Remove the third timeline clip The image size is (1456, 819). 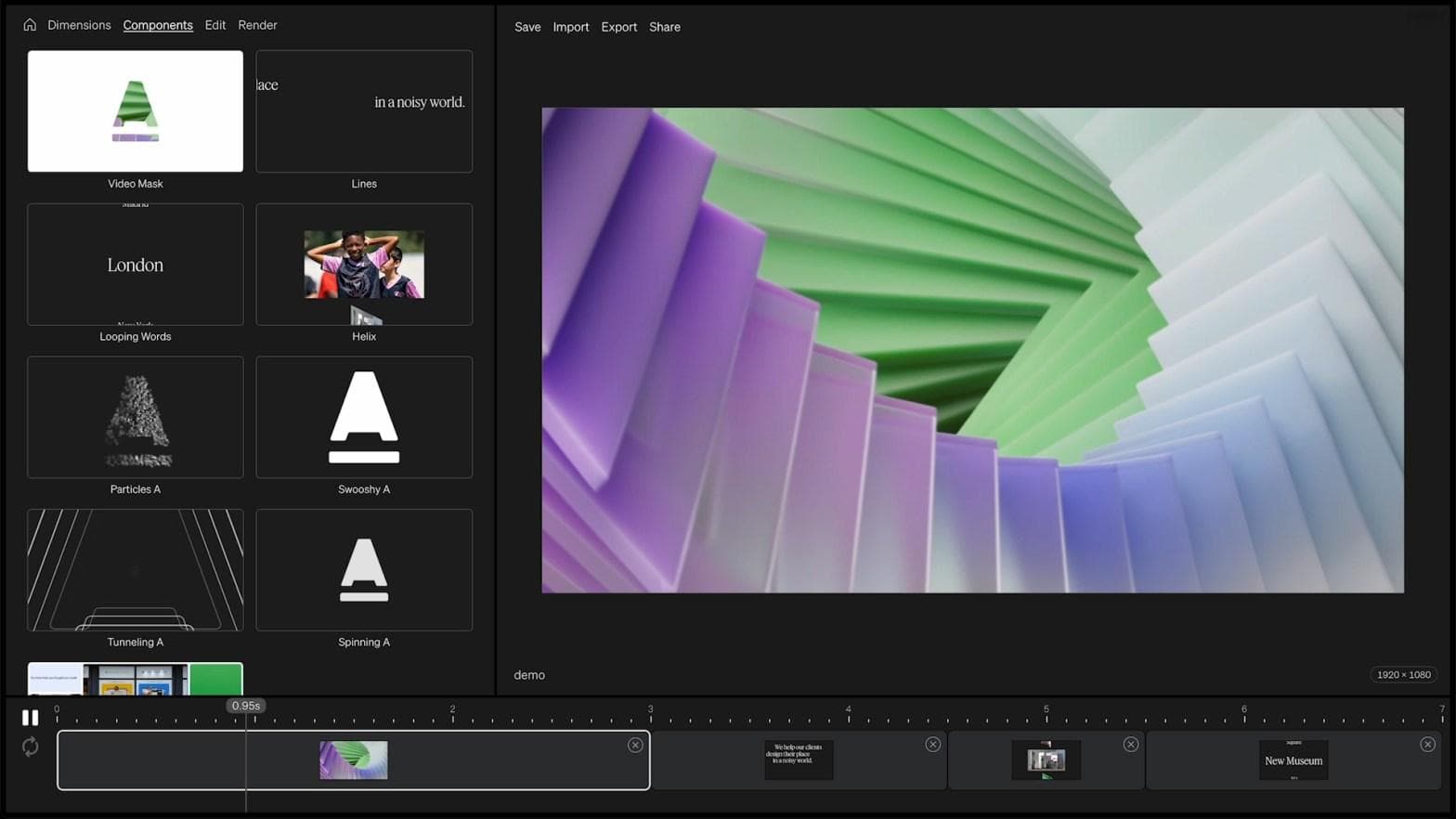coord(1131,745)
